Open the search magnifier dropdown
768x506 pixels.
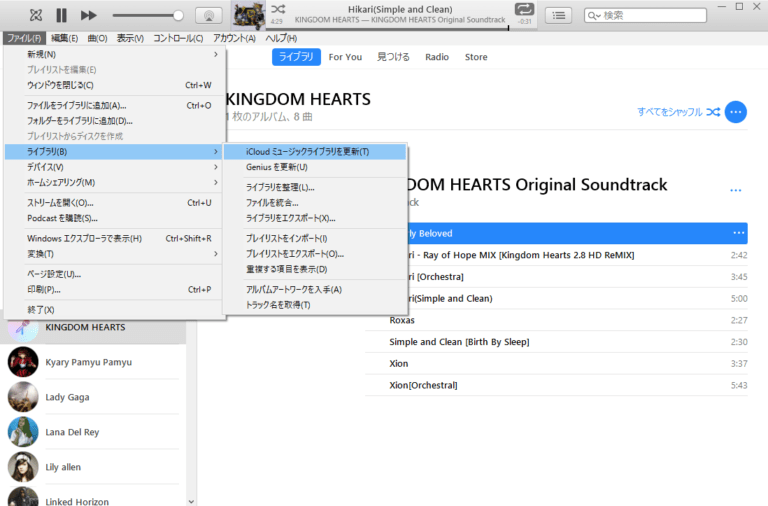594,16
